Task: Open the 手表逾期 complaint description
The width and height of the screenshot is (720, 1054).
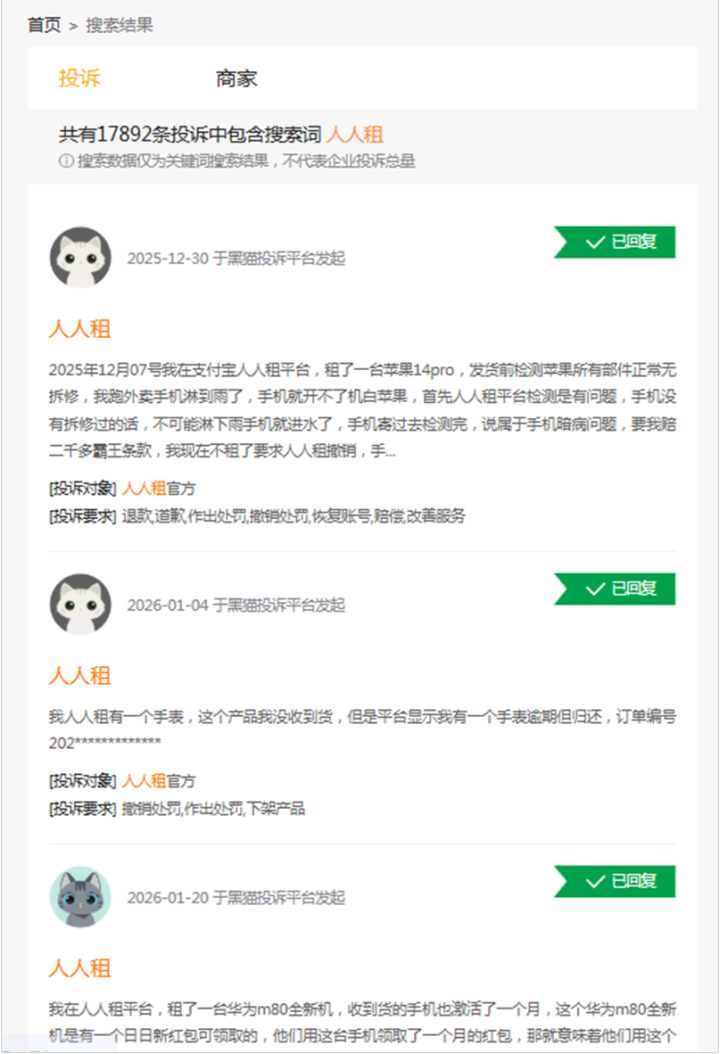Action: point(362,729)
